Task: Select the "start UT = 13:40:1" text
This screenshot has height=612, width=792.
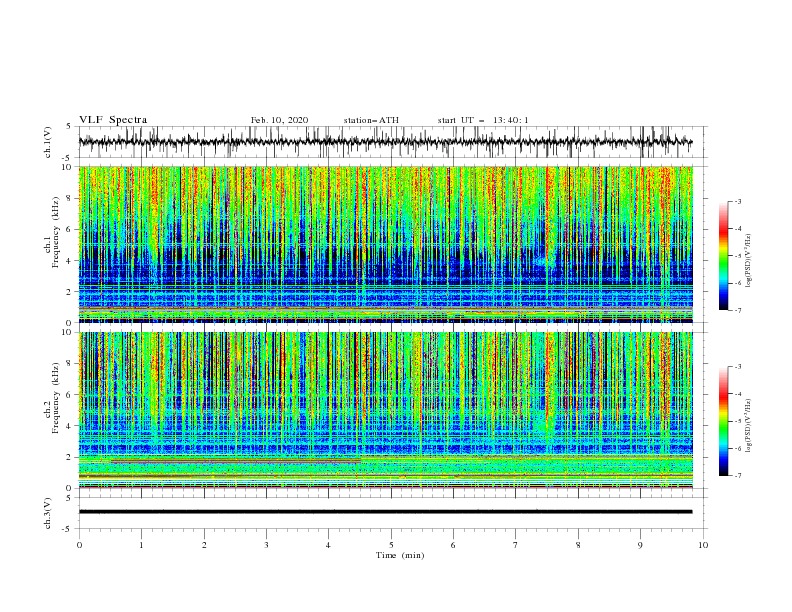Action: pyautogui.click(x=482, y=120)
